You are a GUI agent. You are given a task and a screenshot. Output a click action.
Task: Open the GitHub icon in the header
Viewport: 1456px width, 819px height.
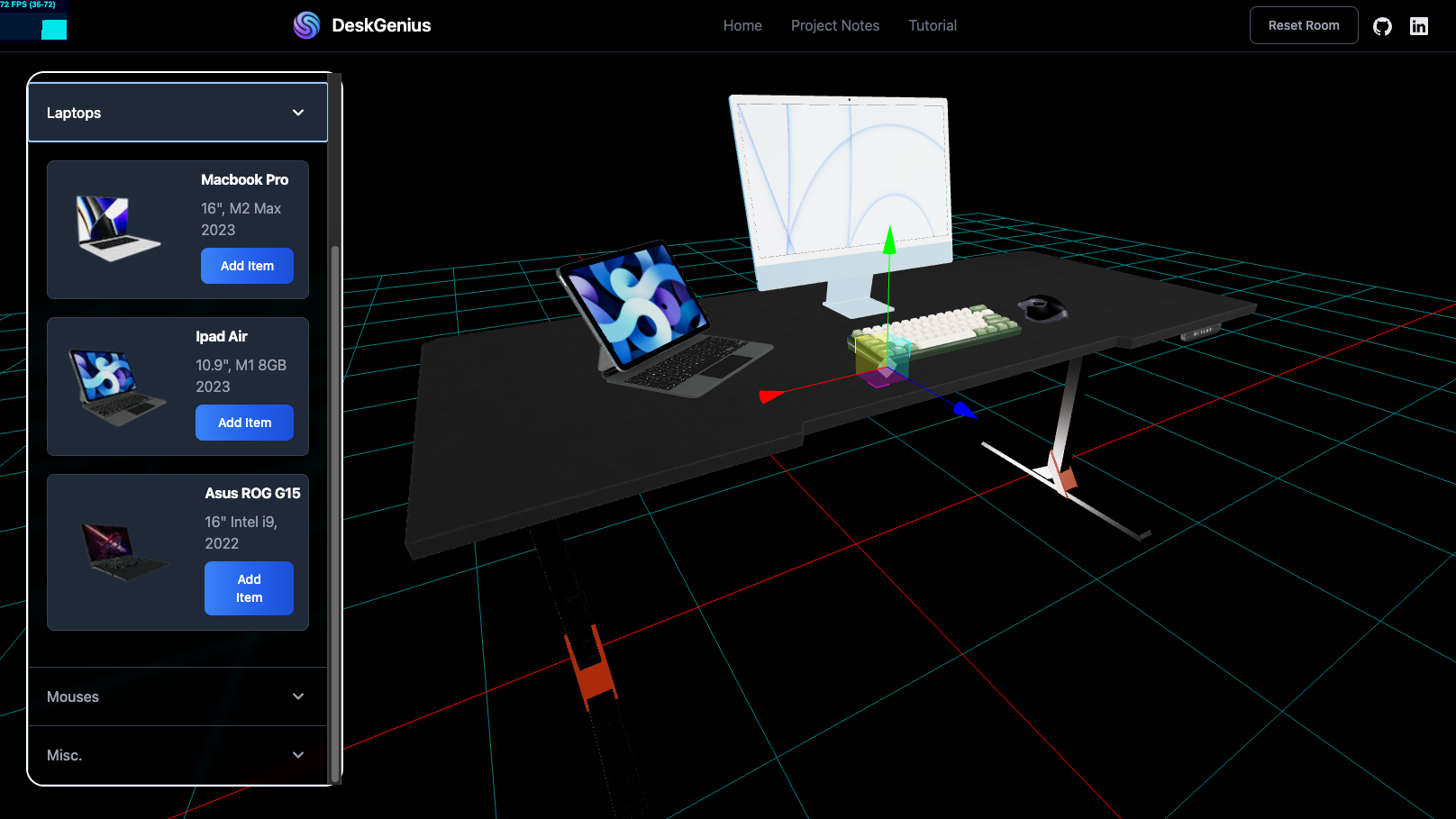(x=1382, y=26)
